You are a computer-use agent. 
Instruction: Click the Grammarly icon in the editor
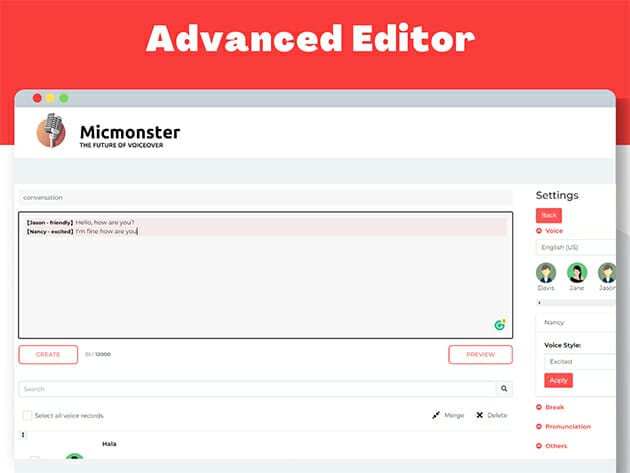500,325
